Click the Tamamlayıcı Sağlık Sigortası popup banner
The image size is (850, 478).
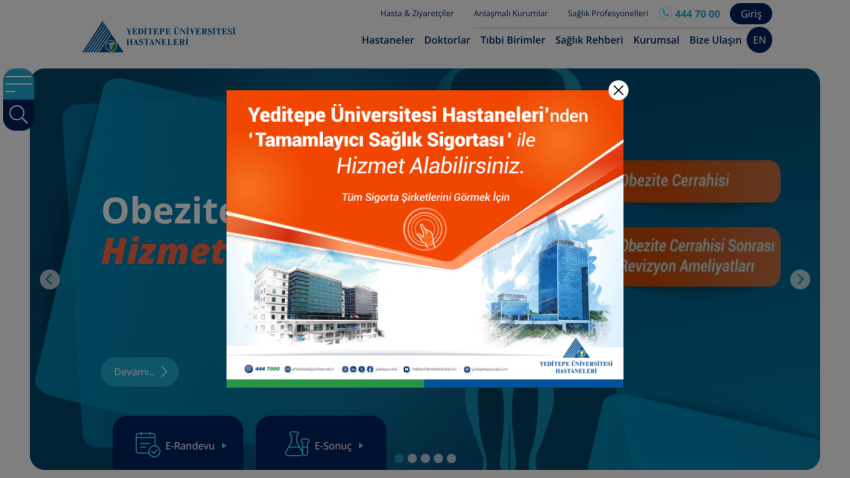coord(424,238)
